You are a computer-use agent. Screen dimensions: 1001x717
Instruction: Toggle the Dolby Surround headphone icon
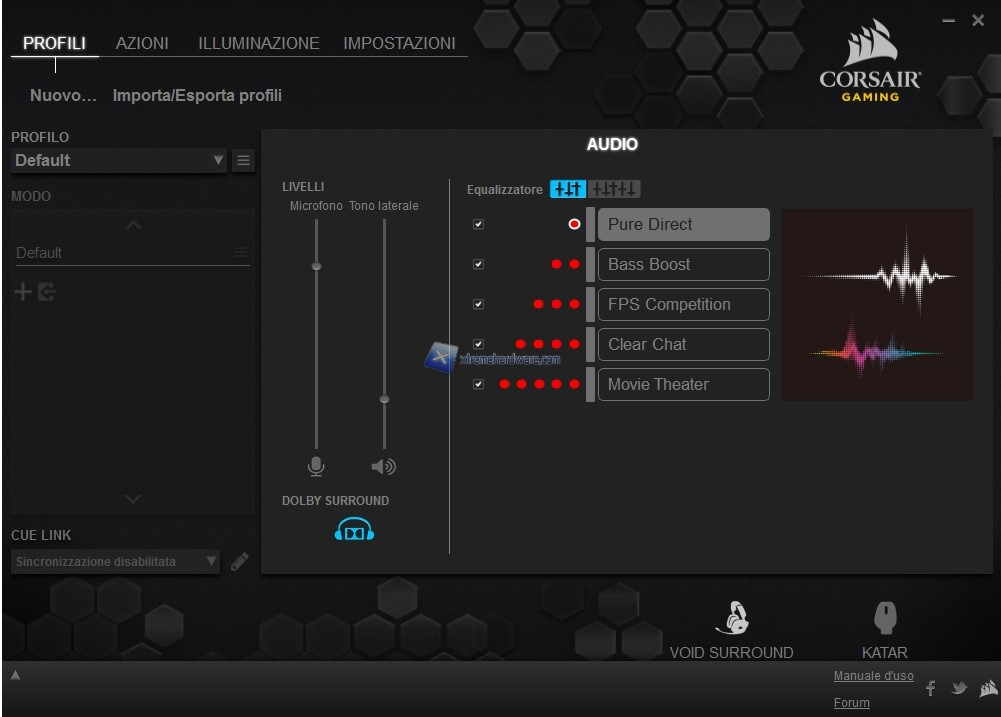click(354, 530)
